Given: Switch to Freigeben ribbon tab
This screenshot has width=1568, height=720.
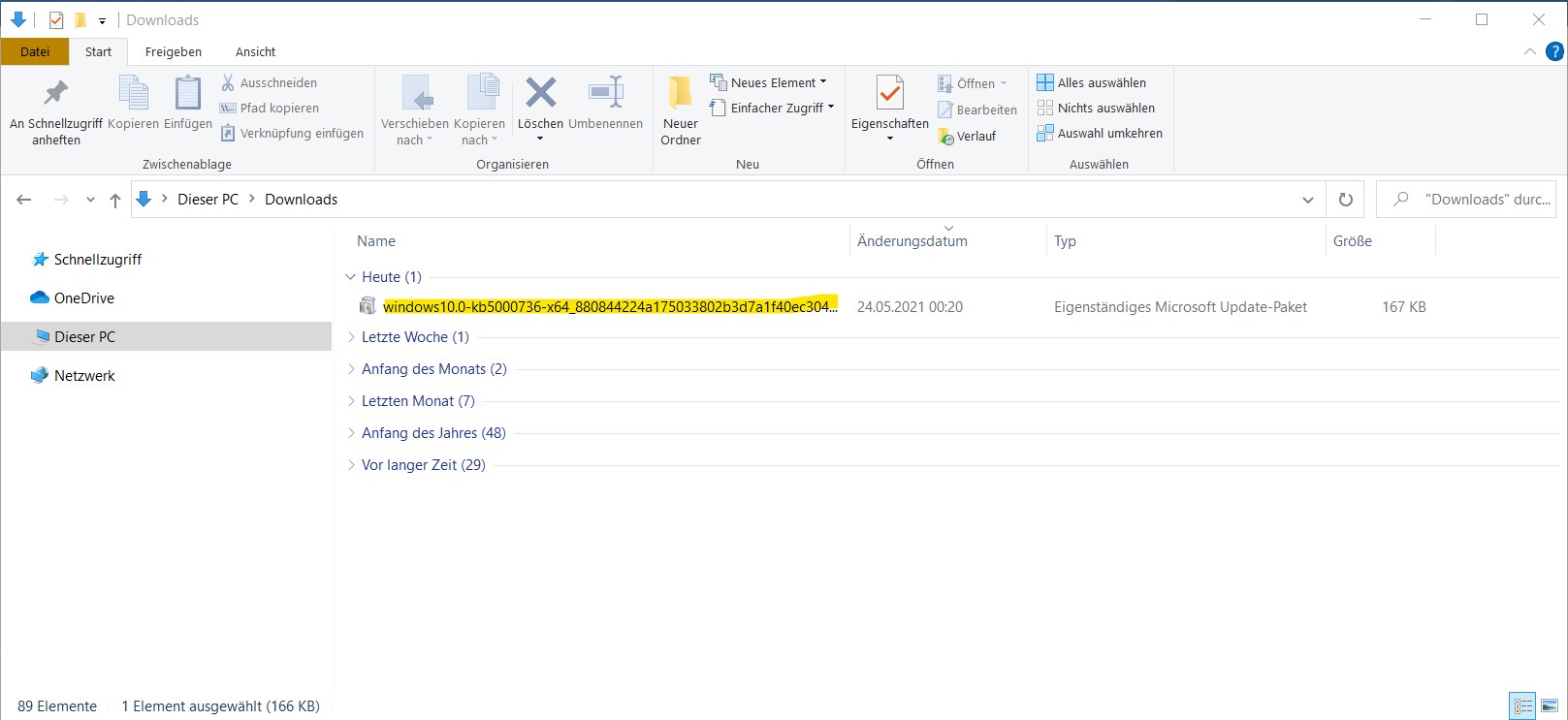Looking at the screenshot, I should (x=174, y=51).
